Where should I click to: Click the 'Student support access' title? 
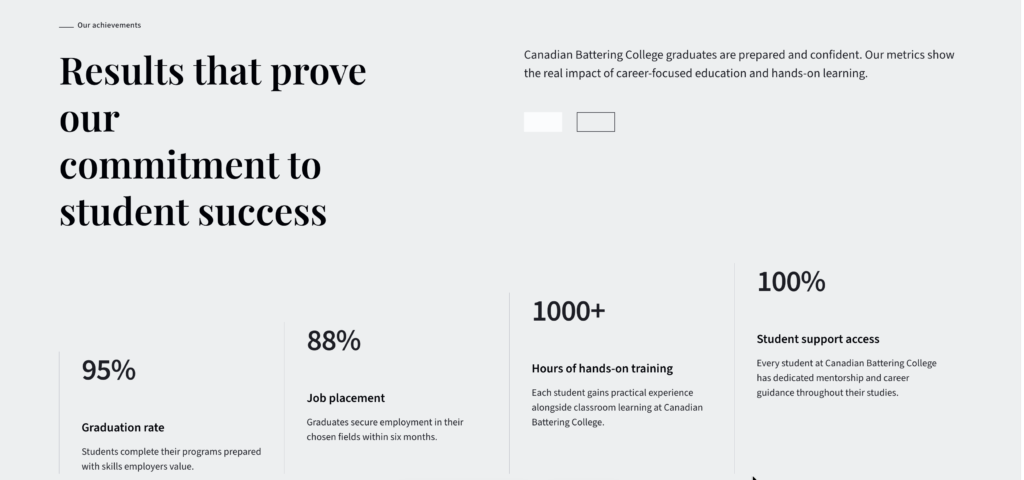[818, 339]
